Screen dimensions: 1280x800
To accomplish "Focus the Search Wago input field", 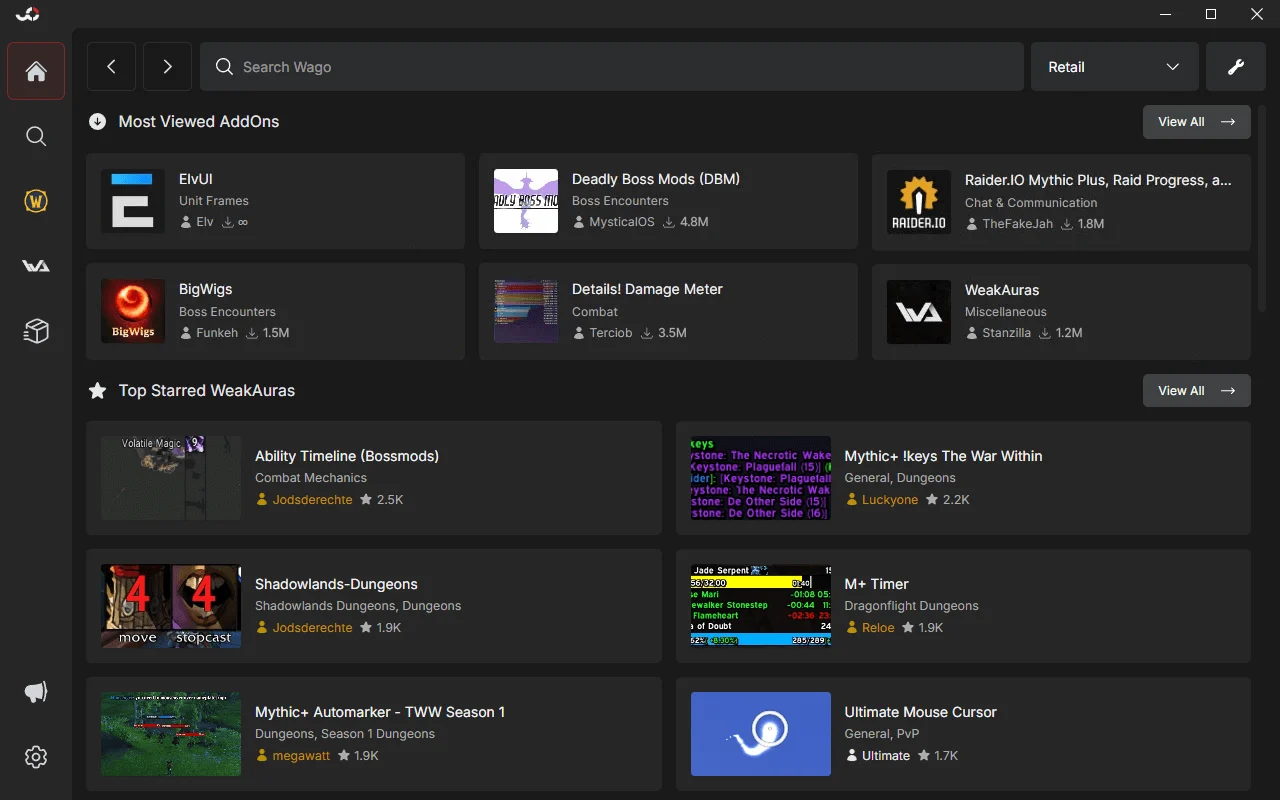I will point(612,67).
